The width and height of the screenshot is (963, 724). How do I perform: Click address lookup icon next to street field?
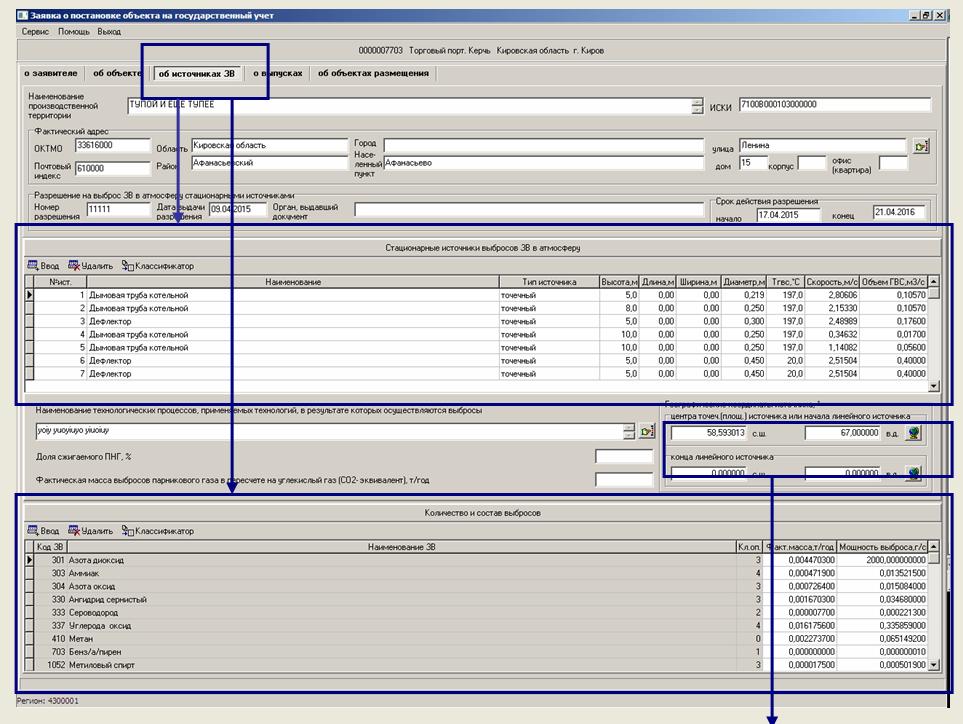point(920,146)
